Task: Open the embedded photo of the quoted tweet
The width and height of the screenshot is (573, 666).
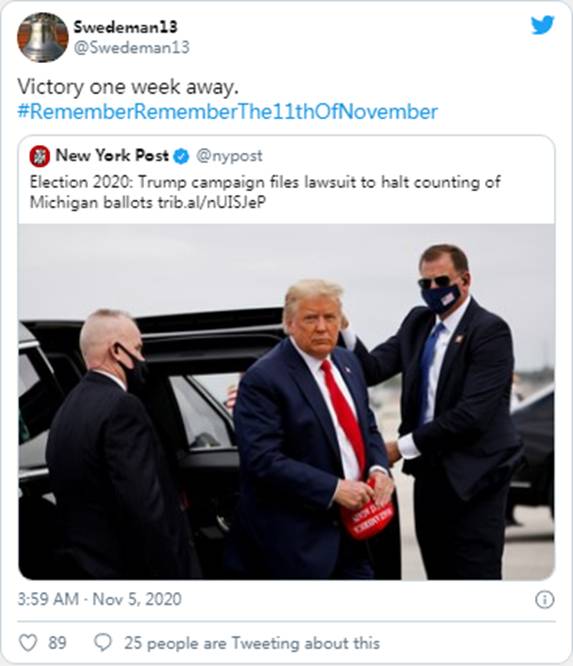Action: [286, 401]
